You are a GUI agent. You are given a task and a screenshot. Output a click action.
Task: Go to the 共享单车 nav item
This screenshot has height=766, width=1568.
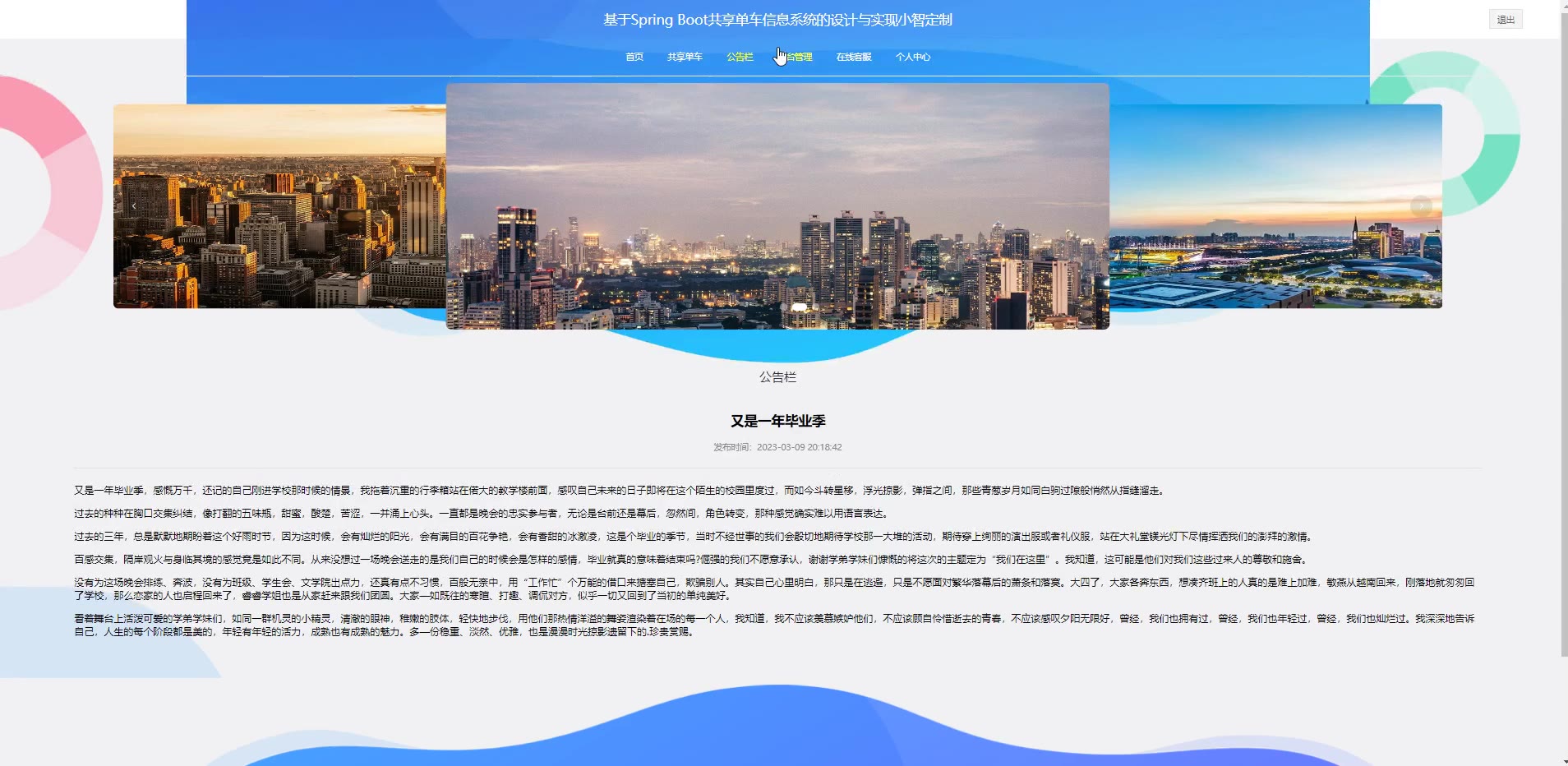click(x=685, y=57)
